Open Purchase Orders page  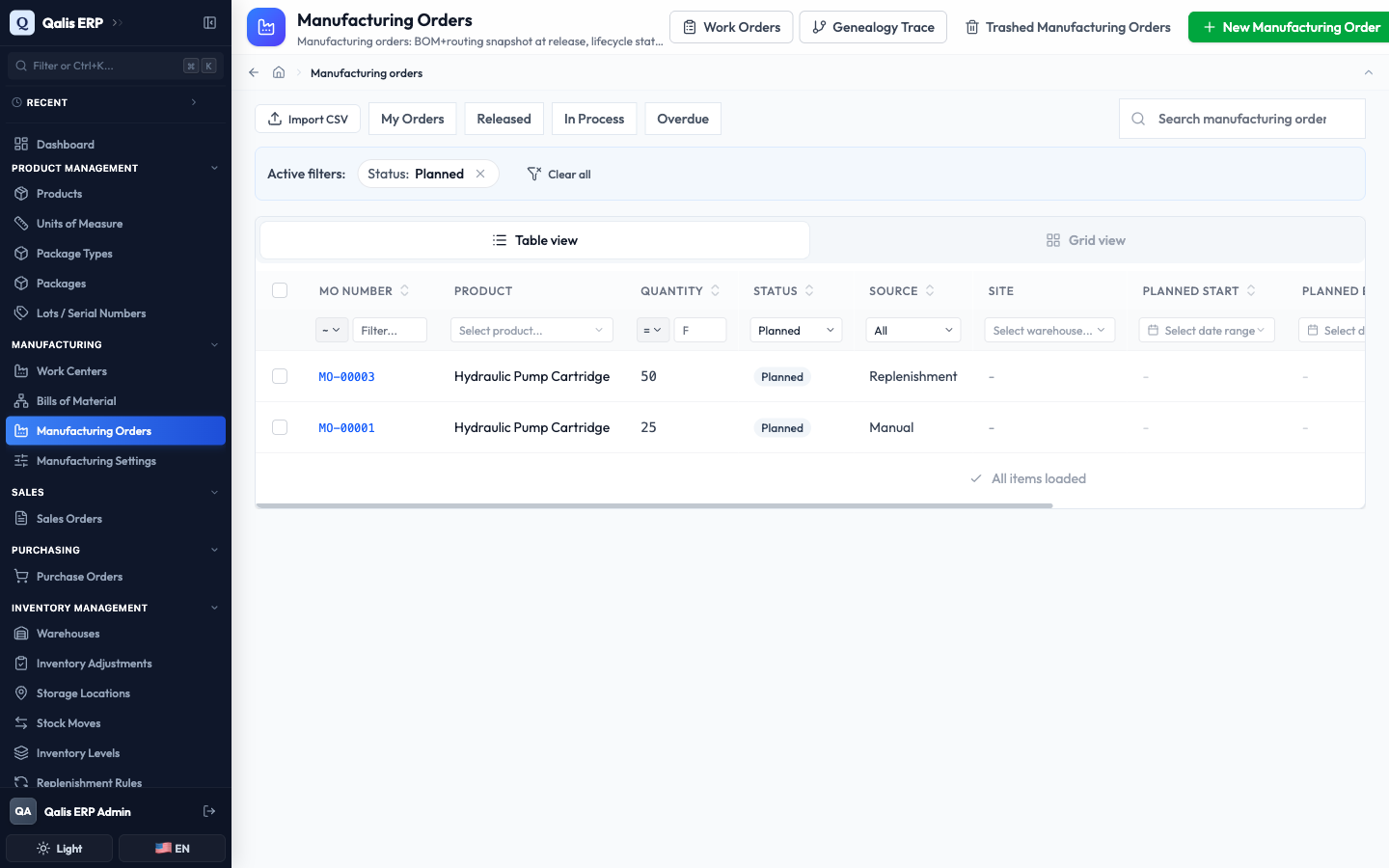pos(116,577)
